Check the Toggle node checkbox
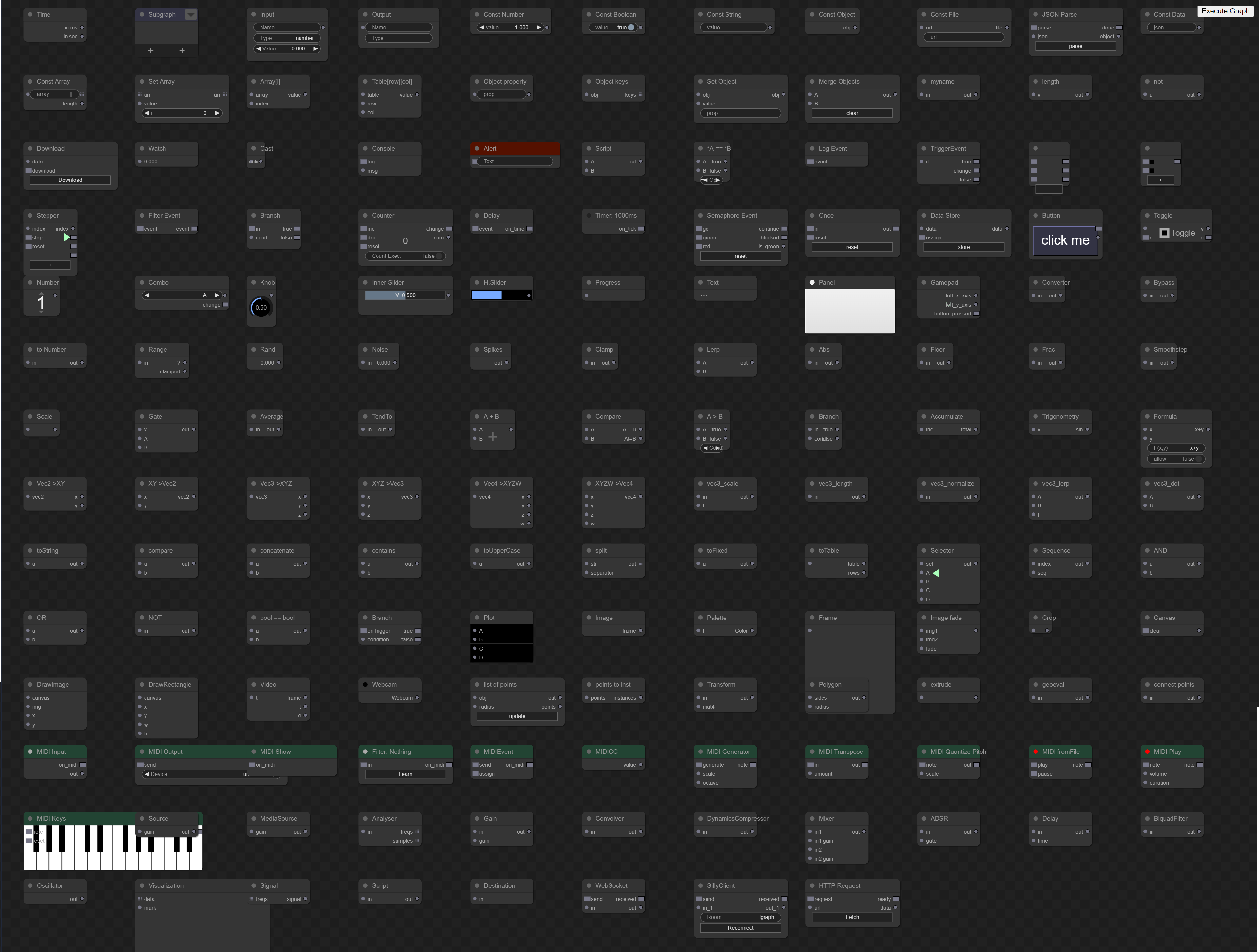1259x952 pixels. [1165, 233]
